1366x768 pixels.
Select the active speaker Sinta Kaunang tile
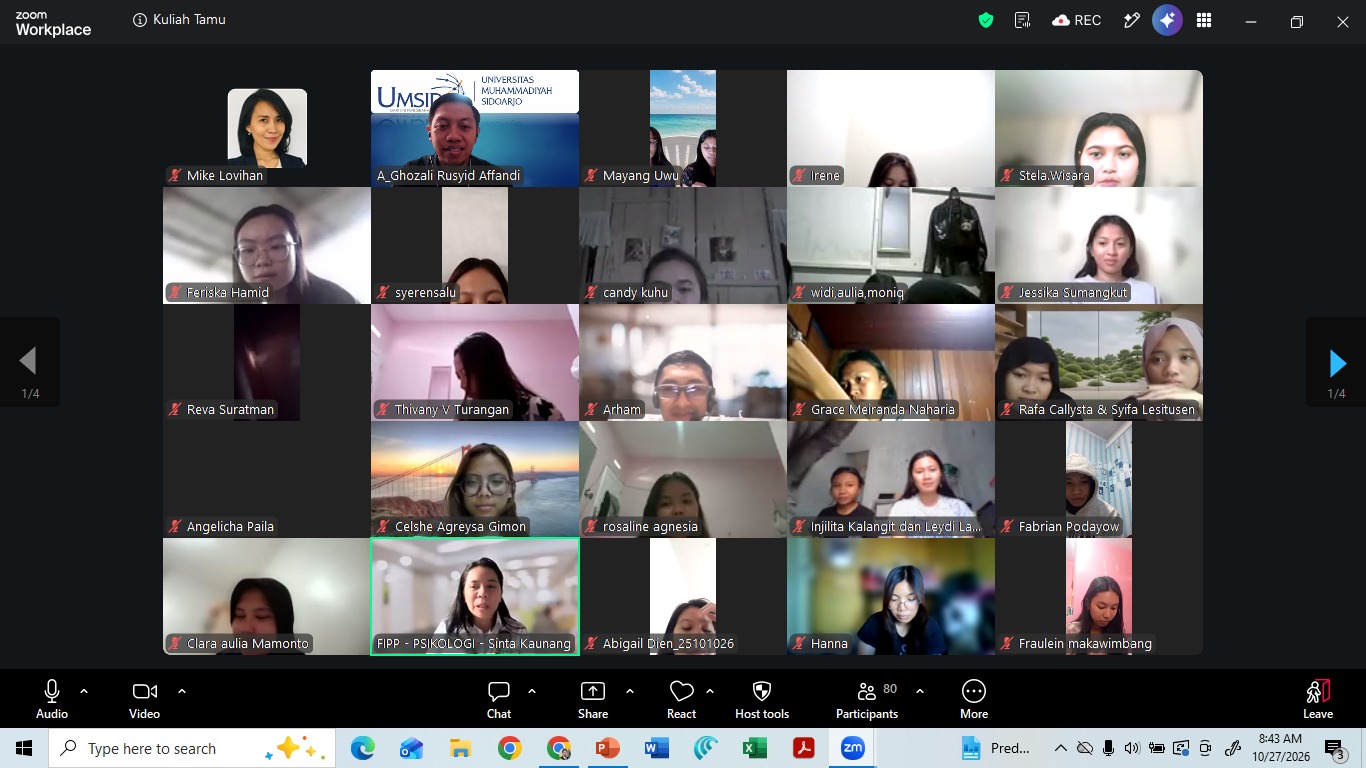(x=475, y=596)
